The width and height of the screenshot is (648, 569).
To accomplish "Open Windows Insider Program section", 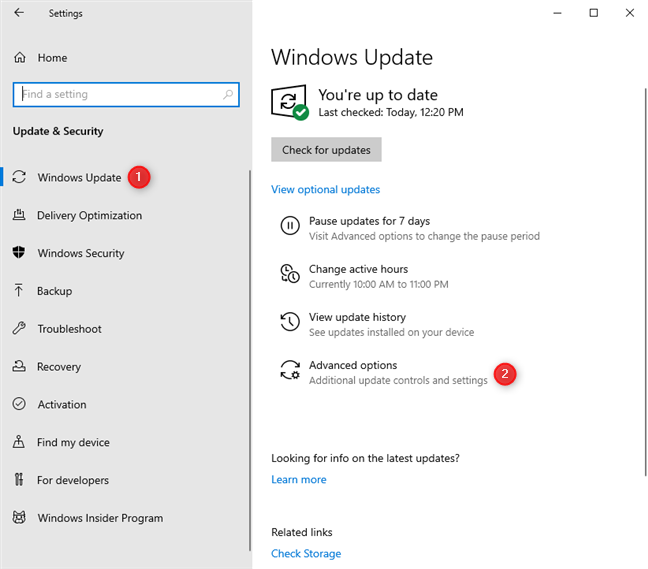I will click(100, 518).
